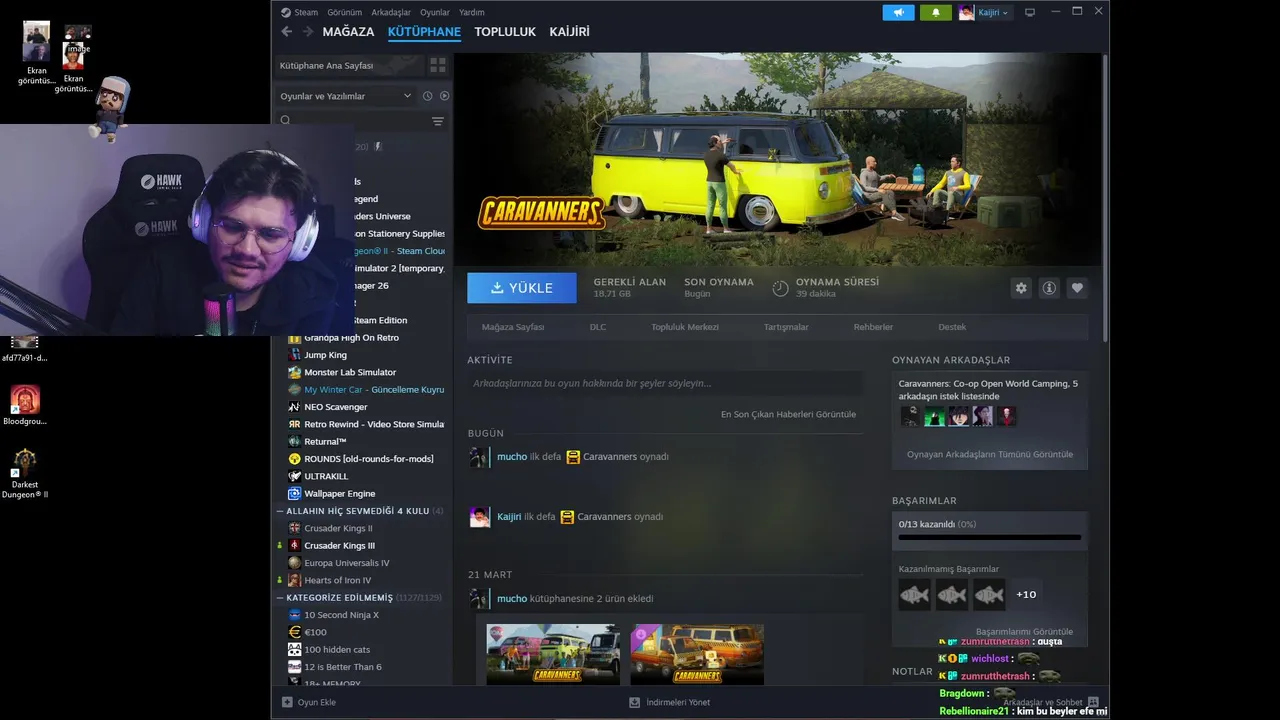Click Oynayan Arkadaşların Tümünü Görüntüle
Viewport: 1280px width, 720px height.
(990, 454)
